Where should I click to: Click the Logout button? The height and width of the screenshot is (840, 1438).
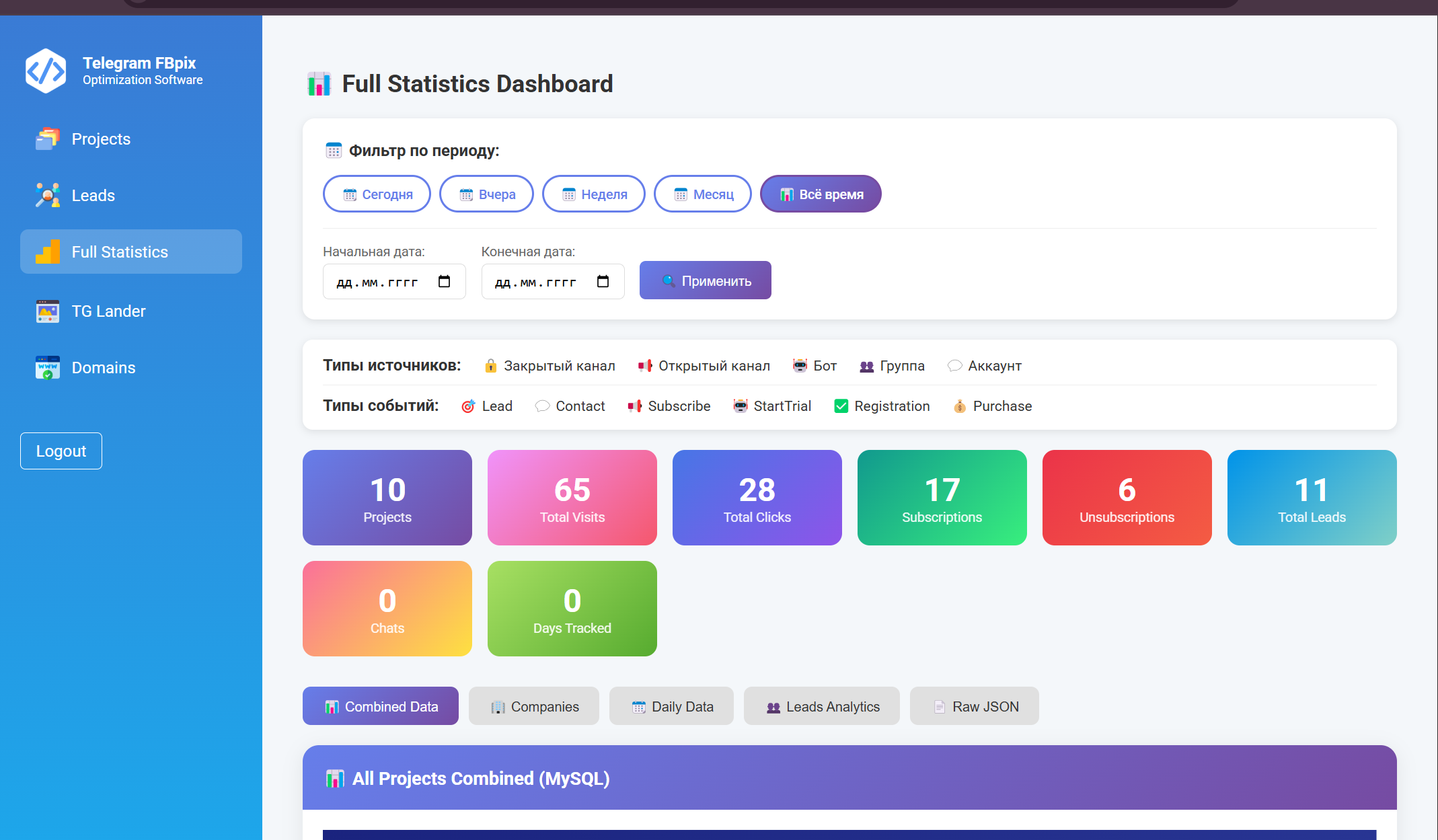[61, 451]
